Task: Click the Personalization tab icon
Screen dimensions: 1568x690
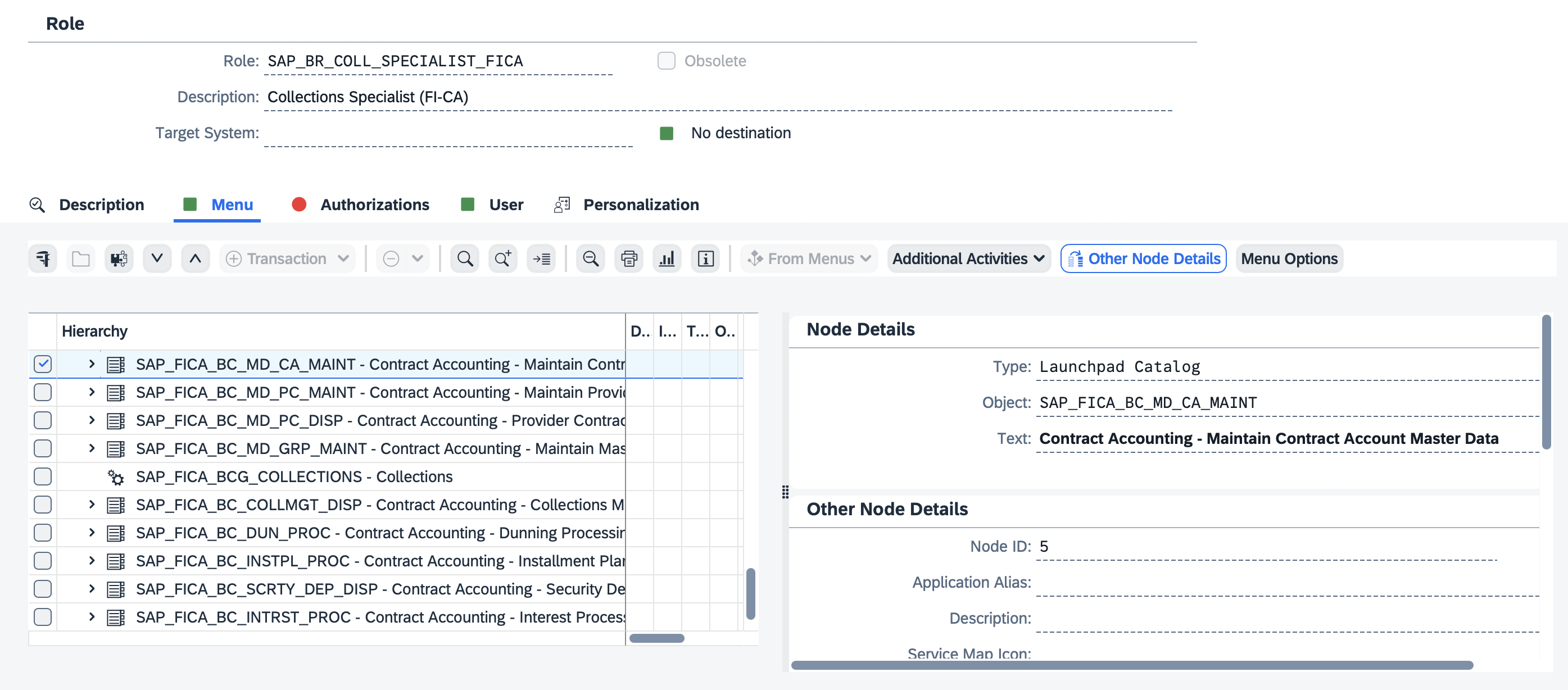Action: (x=562, y=205)
